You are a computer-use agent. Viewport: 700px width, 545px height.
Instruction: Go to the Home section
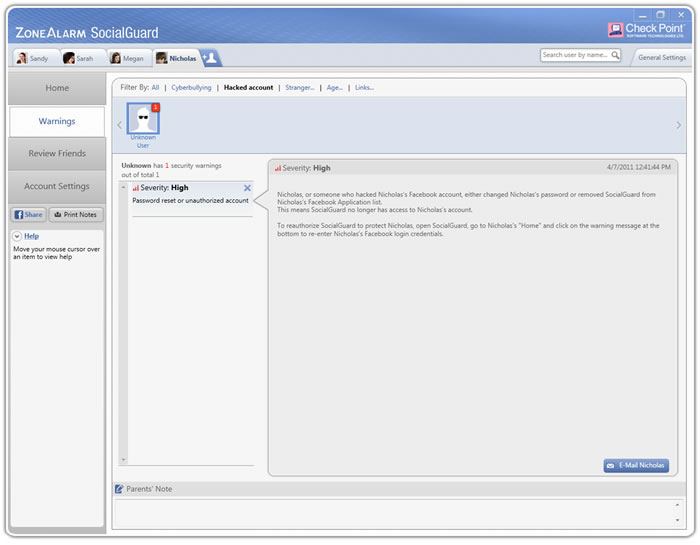(57, 88)
